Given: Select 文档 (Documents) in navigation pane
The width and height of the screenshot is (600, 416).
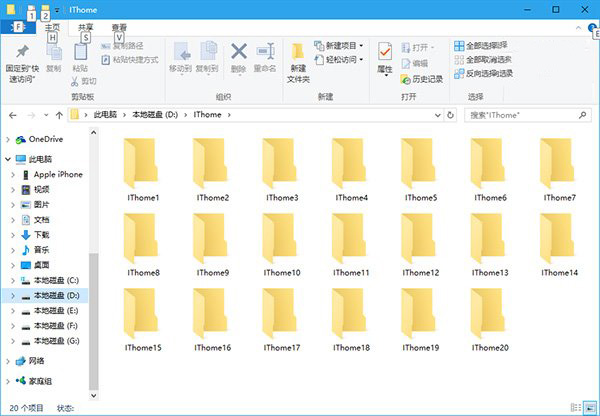Looking at the screenshot, I should [41, 220].
